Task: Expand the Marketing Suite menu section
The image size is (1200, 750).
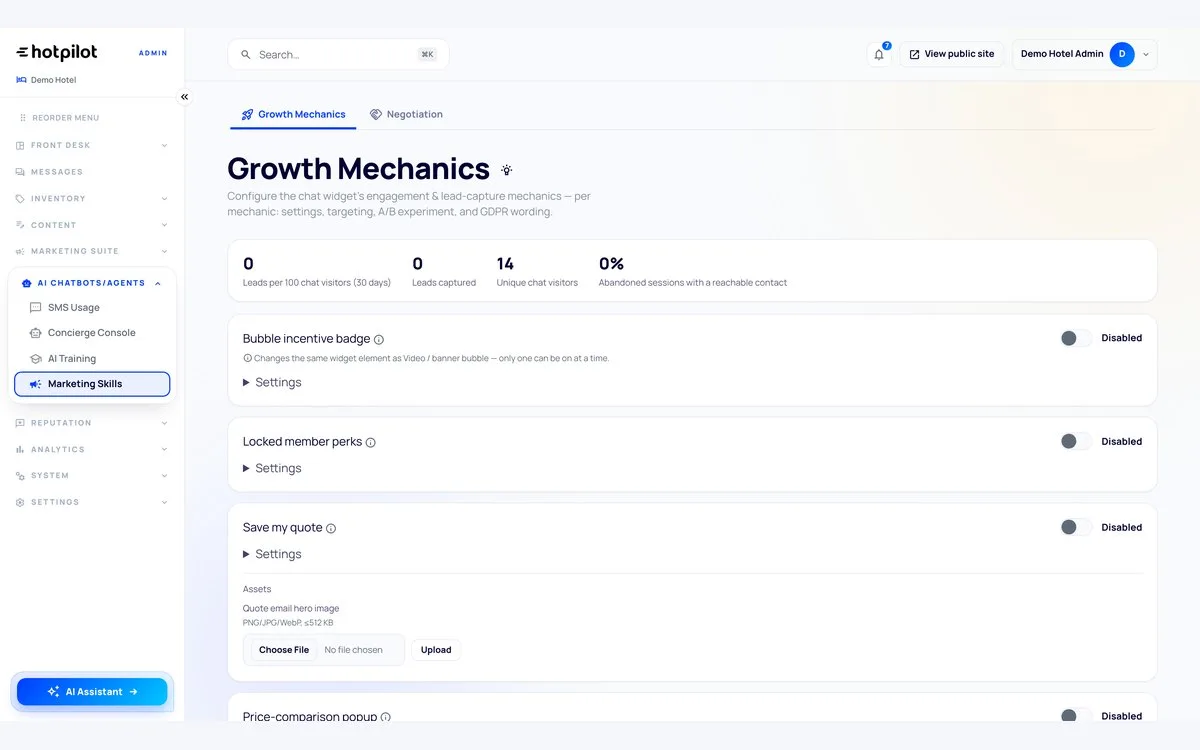Action: click(x=92, y=251)
